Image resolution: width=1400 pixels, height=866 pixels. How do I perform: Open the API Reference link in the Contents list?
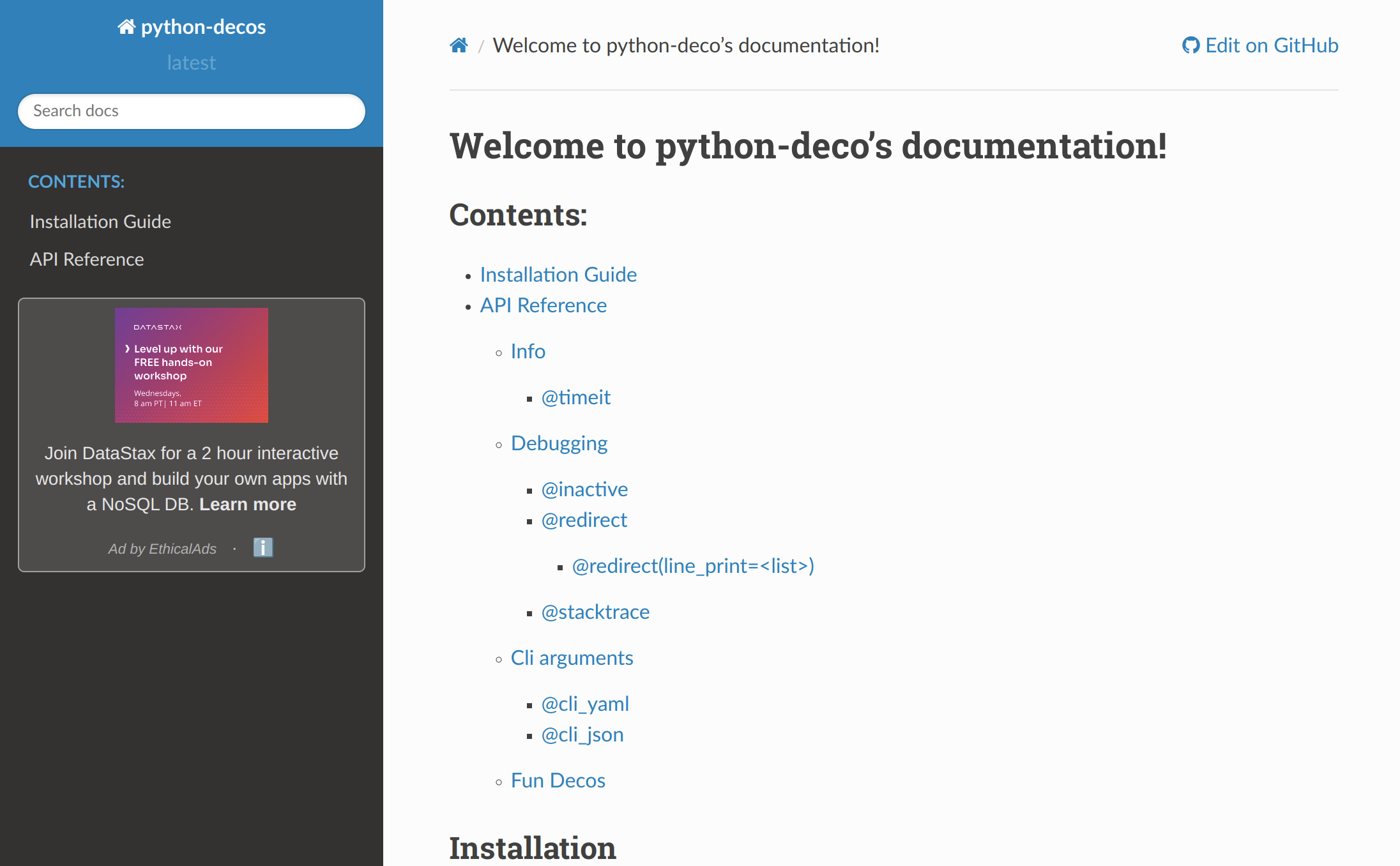(x=544, y=305)
